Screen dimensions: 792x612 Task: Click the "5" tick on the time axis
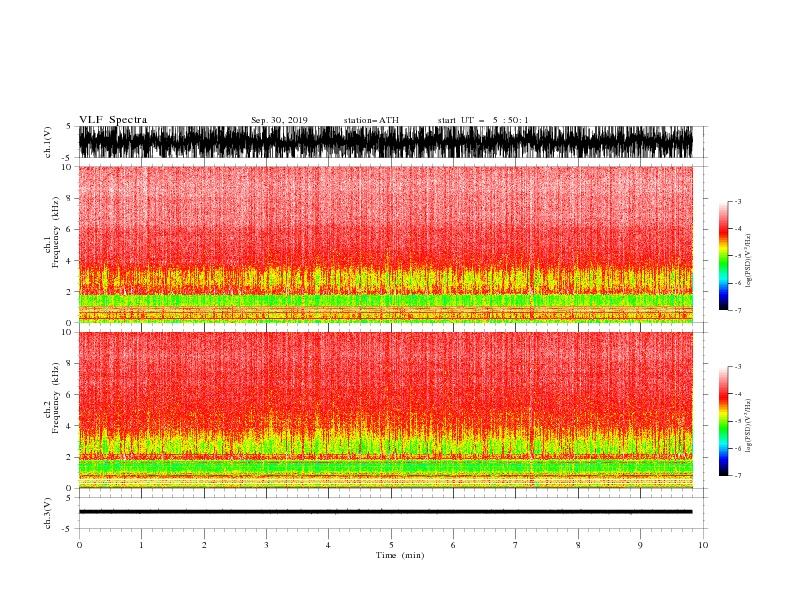pyautogui.click(x=391, y=545)
